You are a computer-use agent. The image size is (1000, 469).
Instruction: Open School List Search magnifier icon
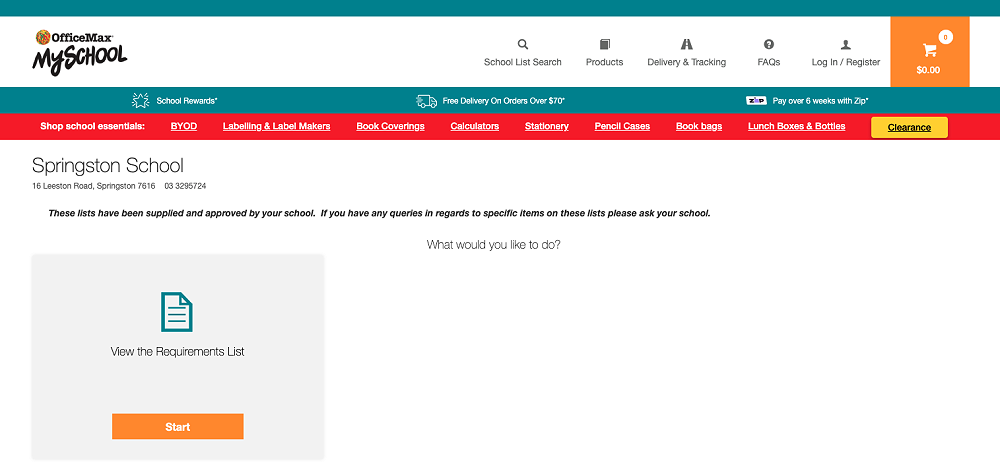click(522, 45)
